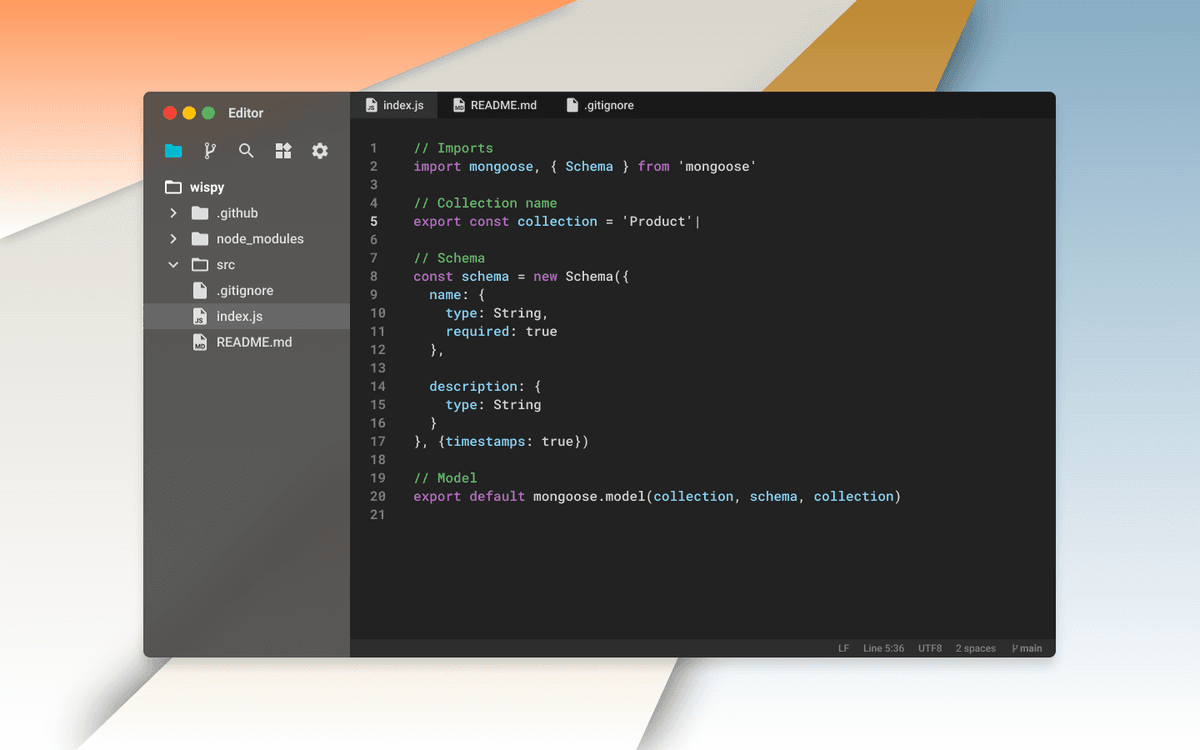Switch to the .gitignore tab

coord(600,105)
